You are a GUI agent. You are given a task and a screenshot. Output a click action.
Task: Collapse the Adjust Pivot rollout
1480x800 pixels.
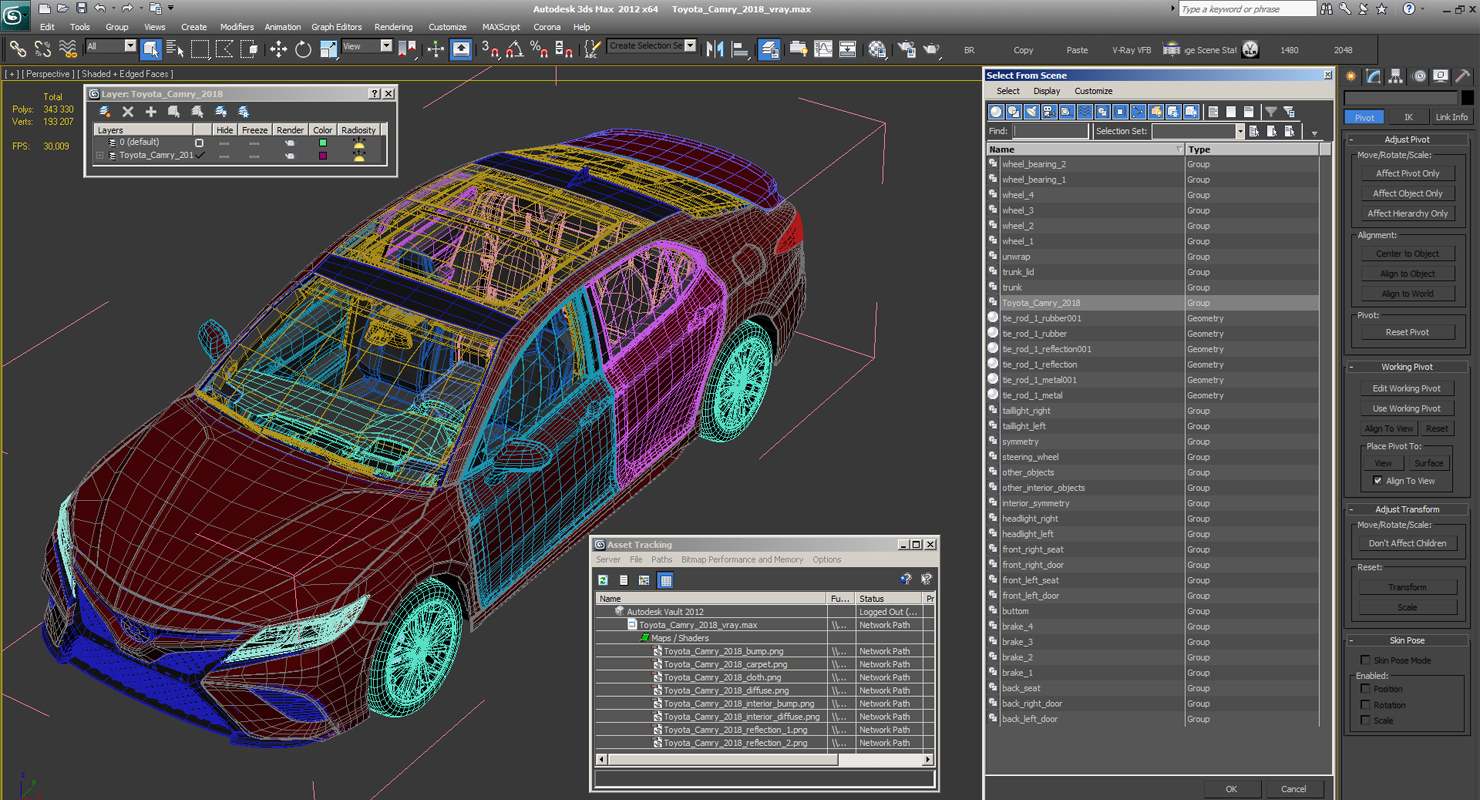1406,140
